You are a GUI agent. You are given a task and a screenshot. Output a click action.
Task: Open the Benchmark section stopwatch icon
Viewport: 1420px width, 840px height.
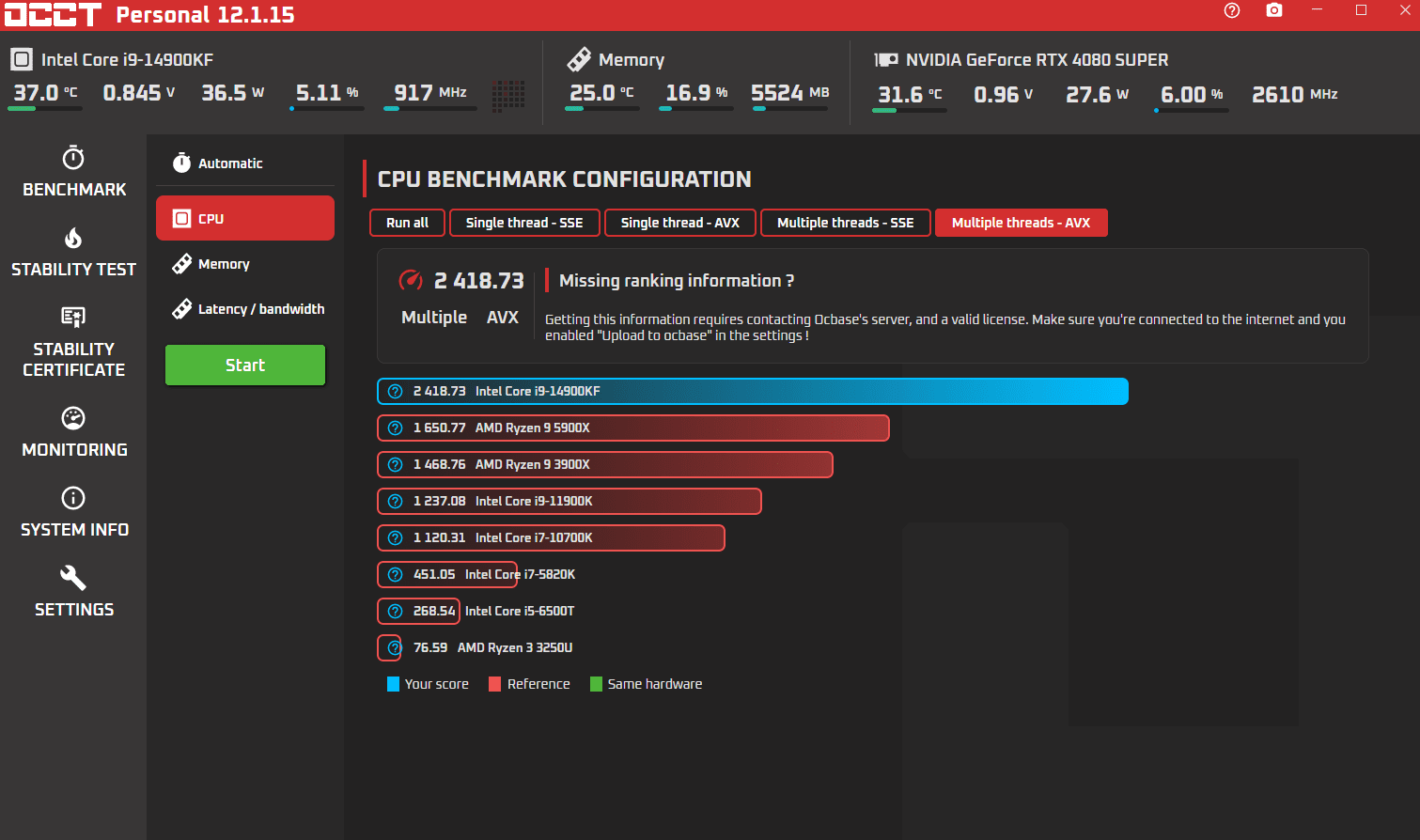pos(73,157)
